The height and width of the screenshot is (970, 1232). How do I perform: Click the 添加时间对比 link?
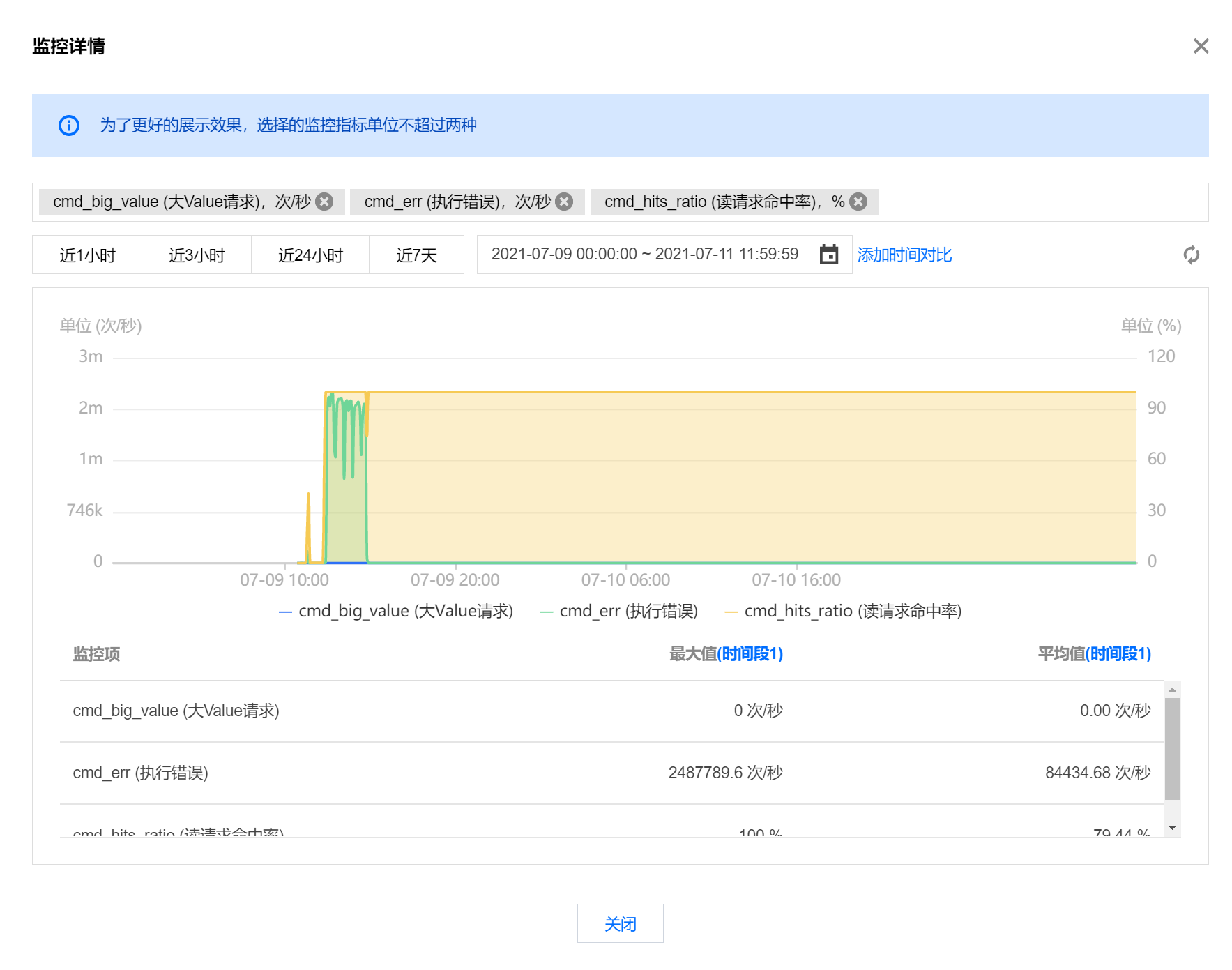(904, 255)
